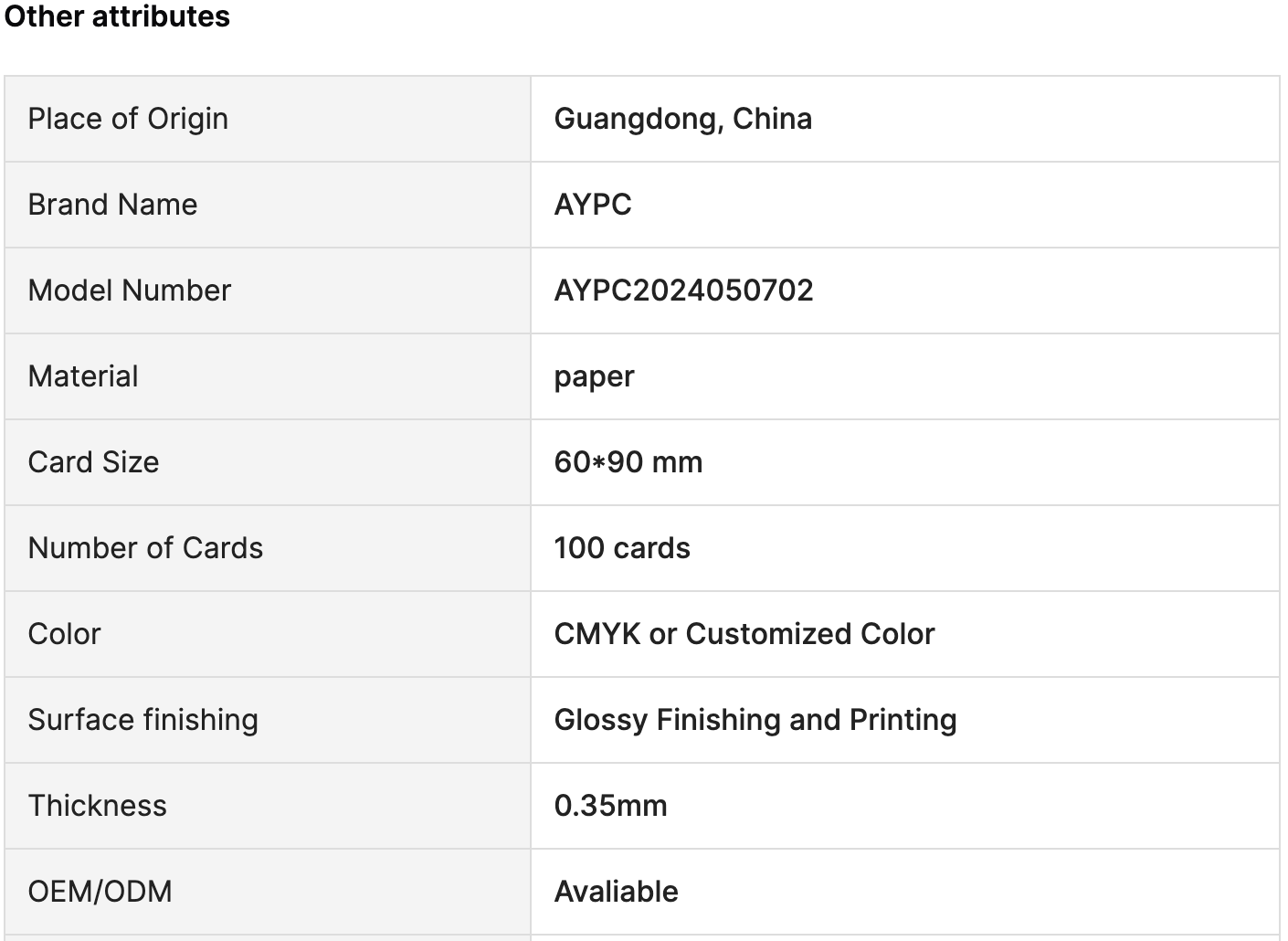This screenshot has width=1288, height=941.
Task: Select "Glossy Finishing and Printing" value
Action: [755, 720]
